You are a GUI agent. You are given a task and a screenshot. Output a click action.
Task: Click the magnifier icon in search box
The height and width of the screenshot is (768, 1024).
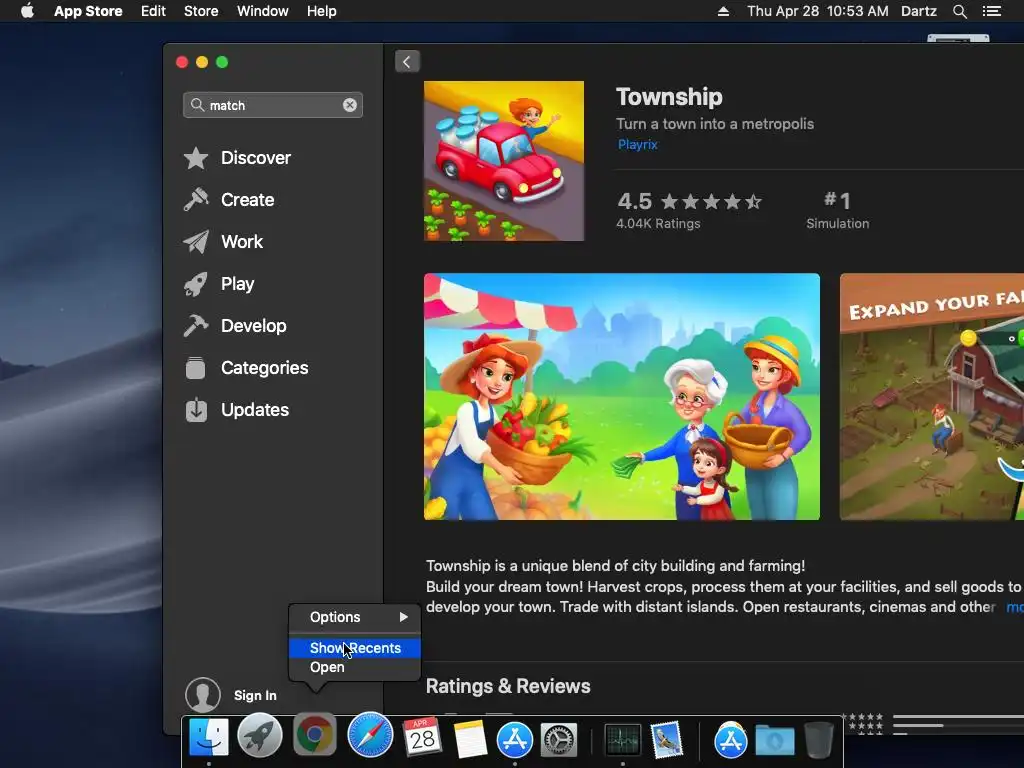(x=197, y=105)
